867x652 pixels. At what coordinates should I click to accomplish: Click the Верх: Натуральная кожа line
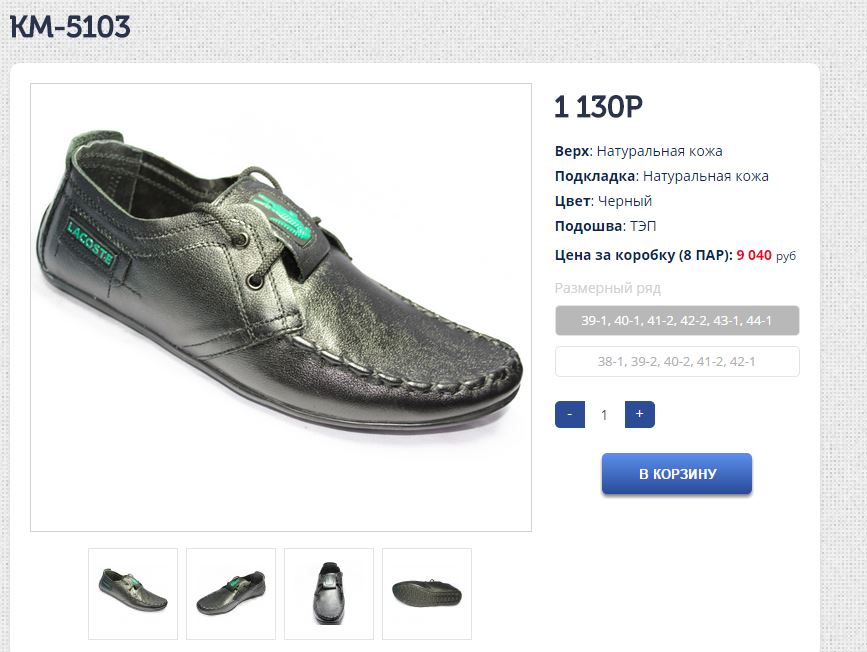pos(638,151)
